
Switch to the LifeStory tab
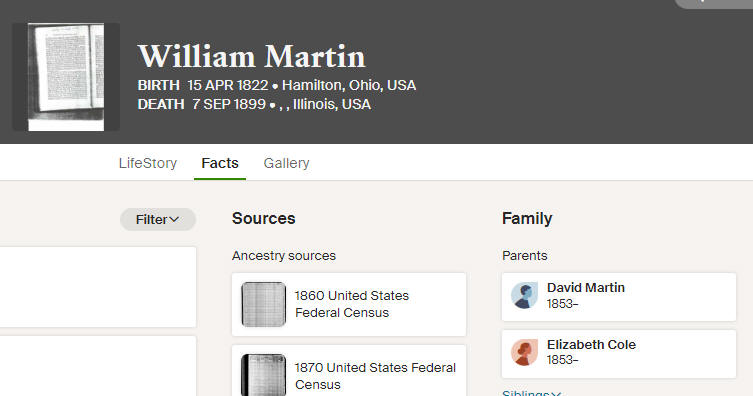click(148, 163)
